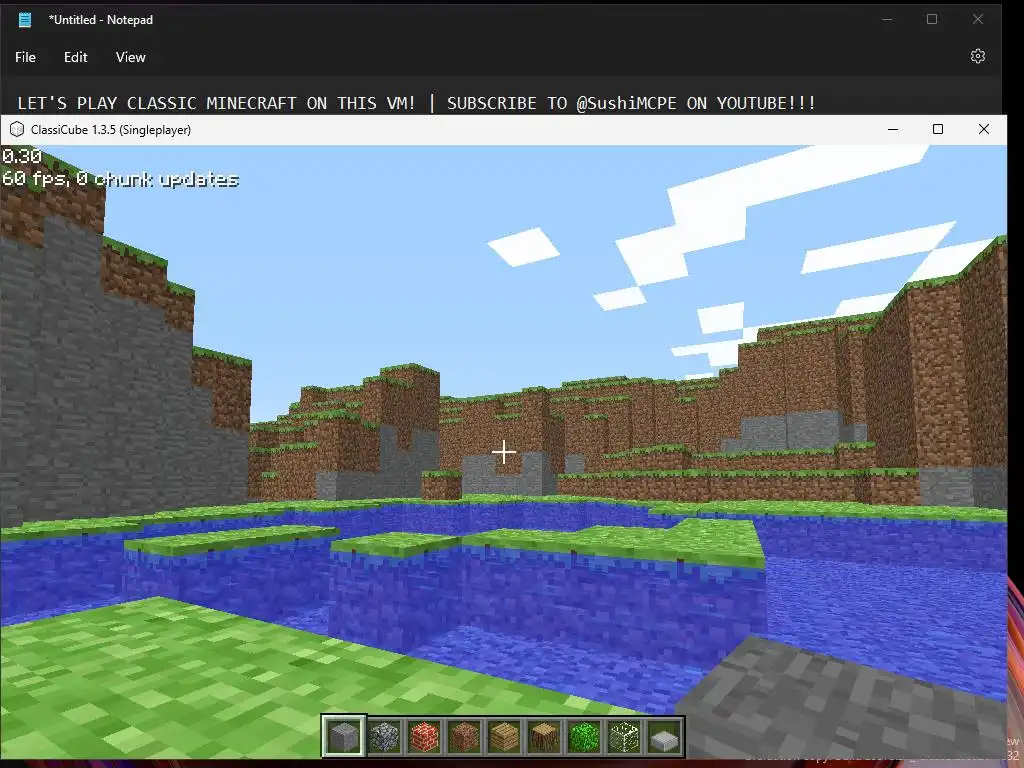The image size is (1024, 768).
Task: Minimize the Notepad window
Action: 887,20
